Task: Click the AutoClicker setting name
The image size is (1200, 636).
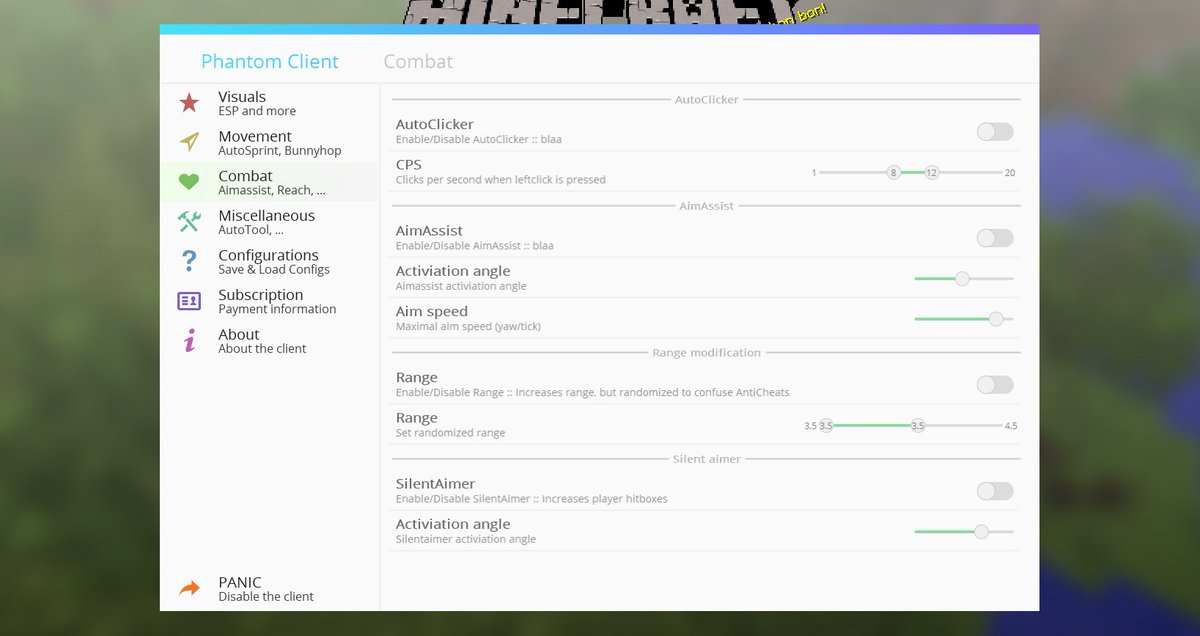Action: (435, 125)
